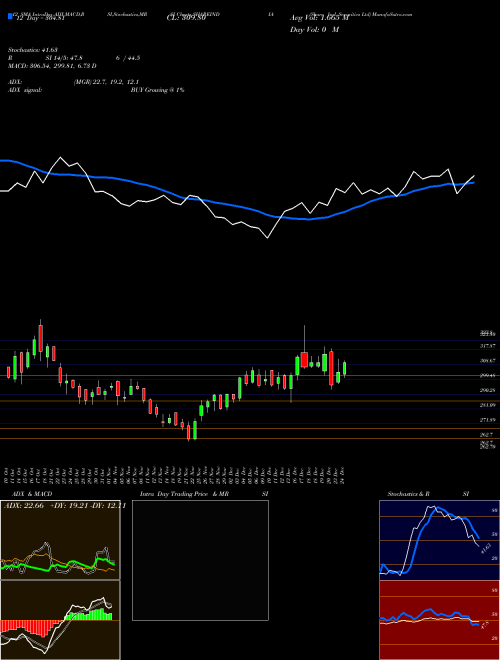
Task: Click the tallest red candlestick in October
Action: click(41, 338)
